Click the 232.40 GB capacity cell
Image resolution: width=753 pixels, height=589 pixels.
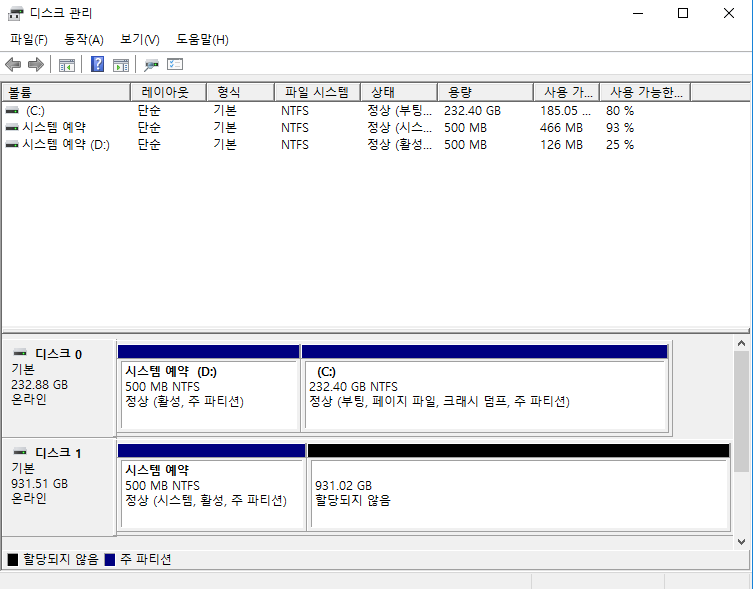coord(472,110)
